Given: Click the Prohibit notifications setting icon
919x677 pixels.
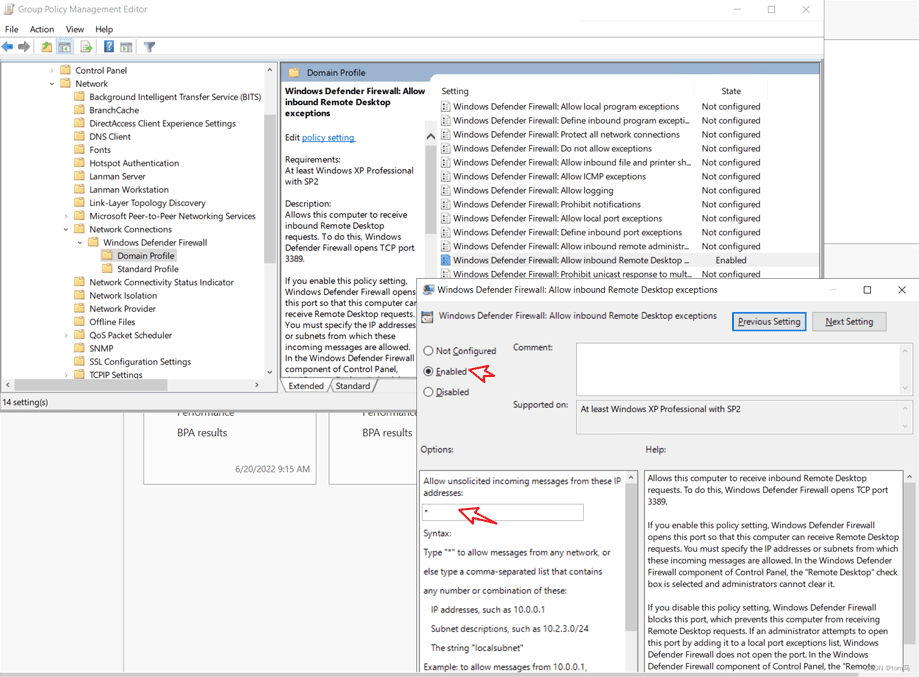Looking at the screenshot, I should click(x=445, y=205).
